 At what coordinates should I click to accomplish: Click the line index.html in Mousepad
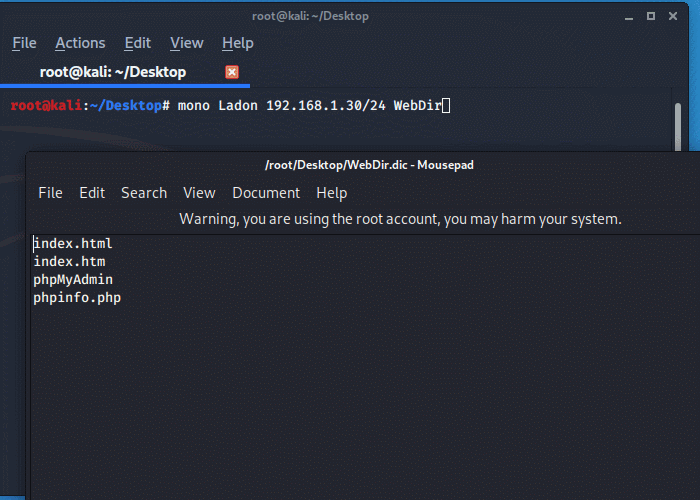73,244
